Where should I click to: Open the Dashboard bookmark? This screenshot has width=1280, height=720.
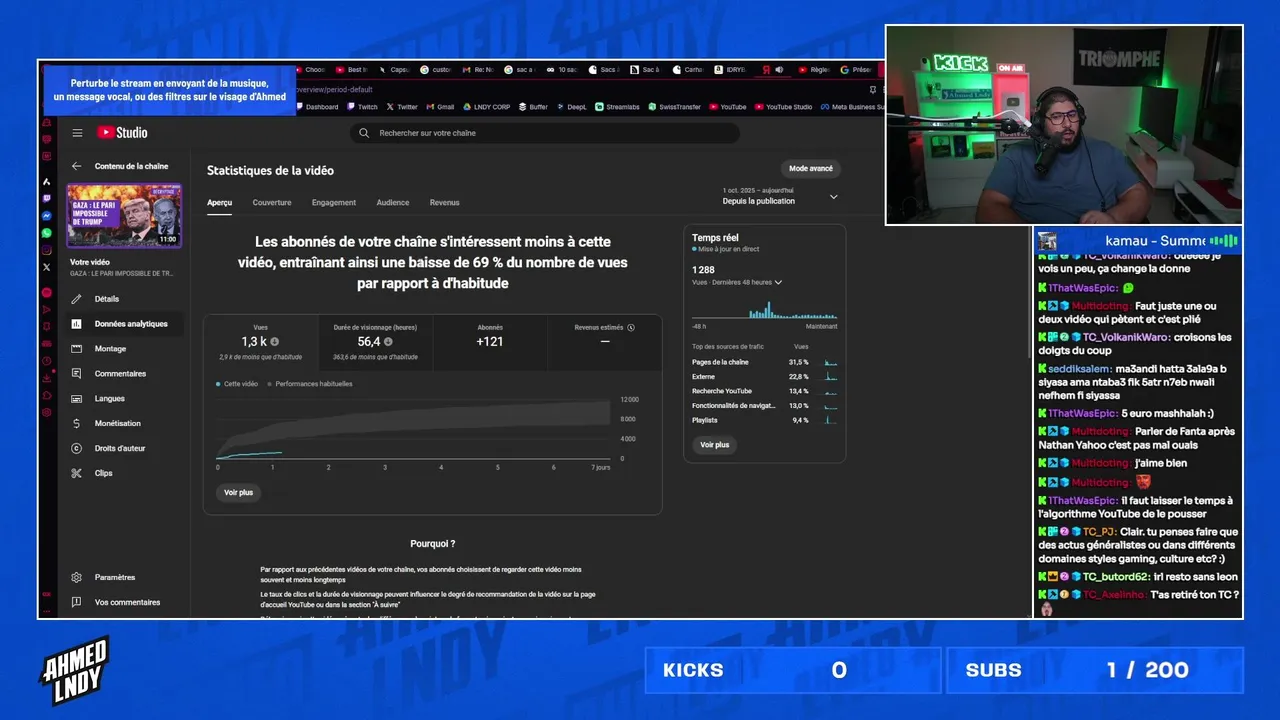317,107
